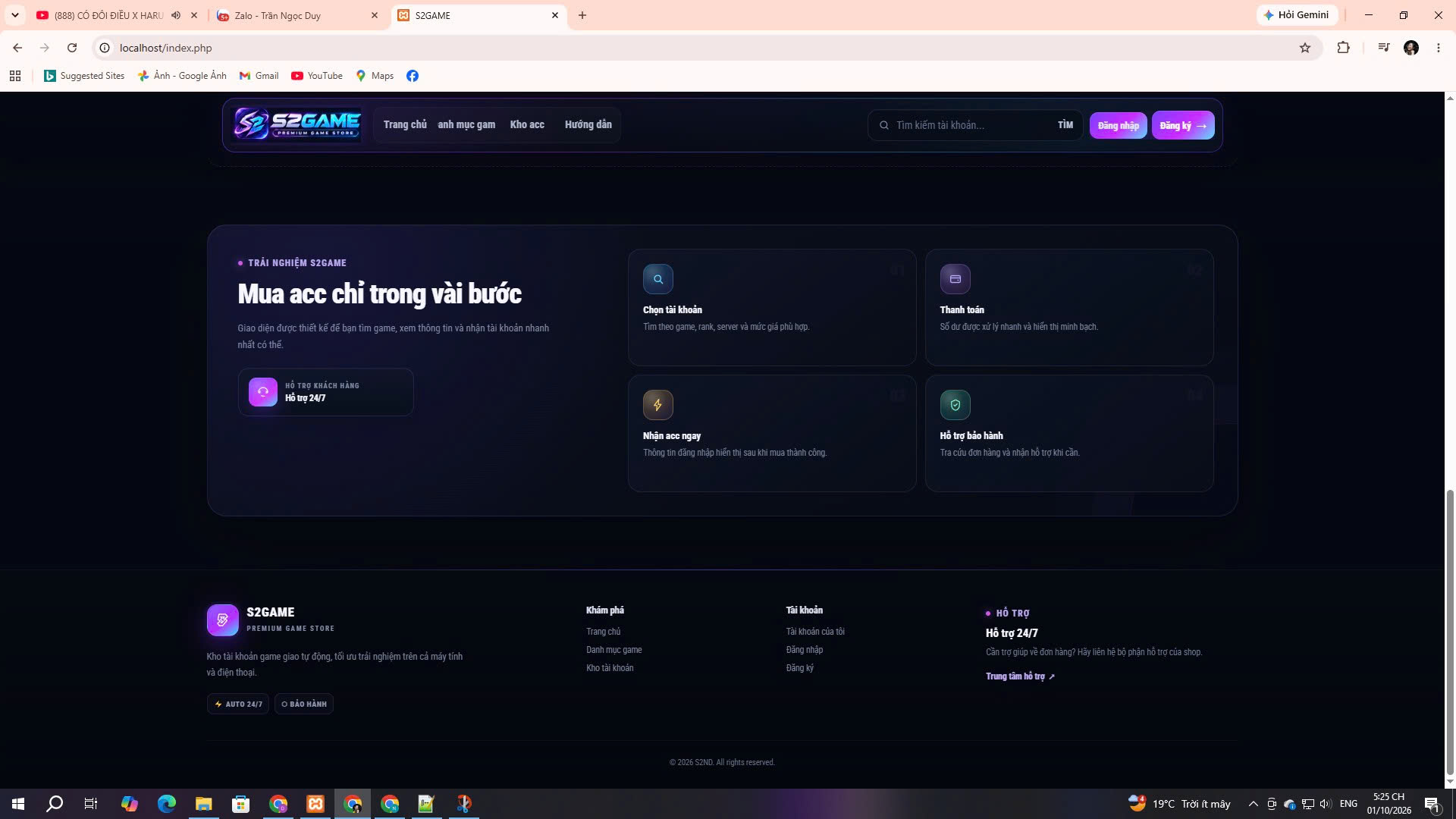Open the tab search dropdown arrow
This screenshot has height=819, width=1456.
pos(14,15)
